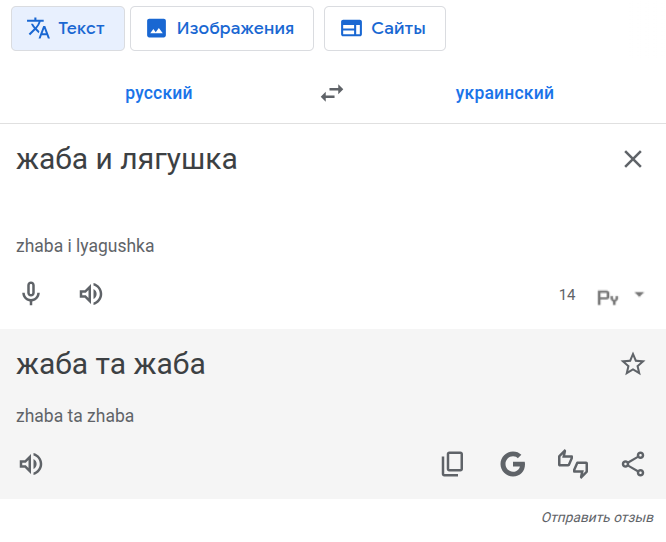Click the translated text жаба та жаба
The image size is (666, 542).
(x=111, y=365)
